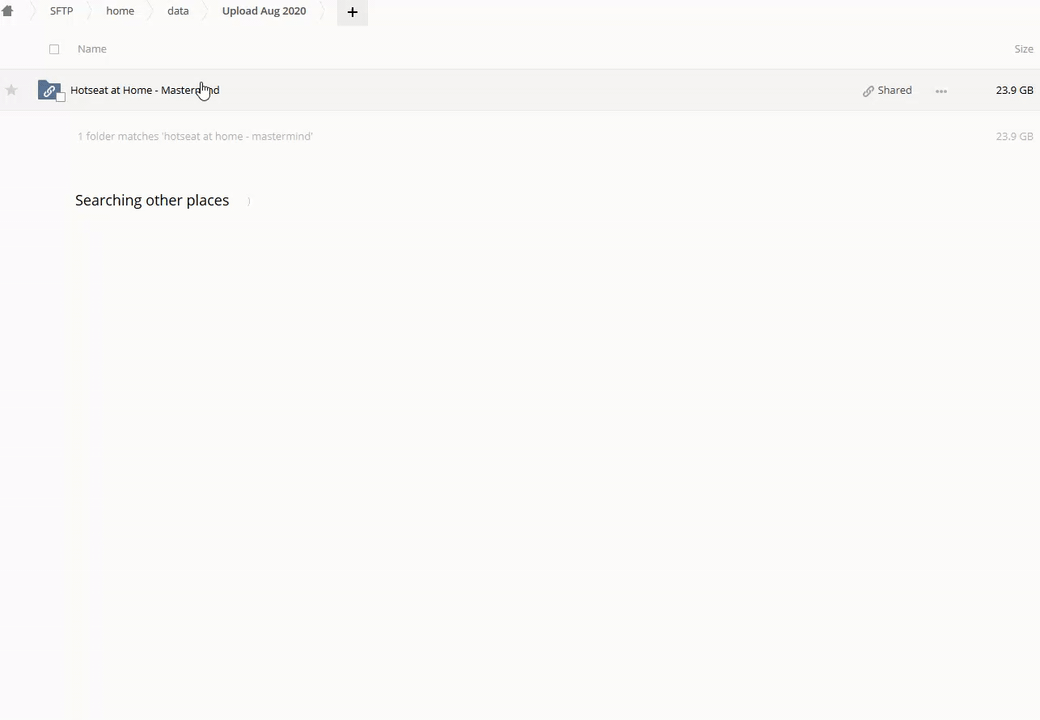Favorite the Hotseat at Home folder star
This screenshot has width=1040, height=720.
pos(11,90)
